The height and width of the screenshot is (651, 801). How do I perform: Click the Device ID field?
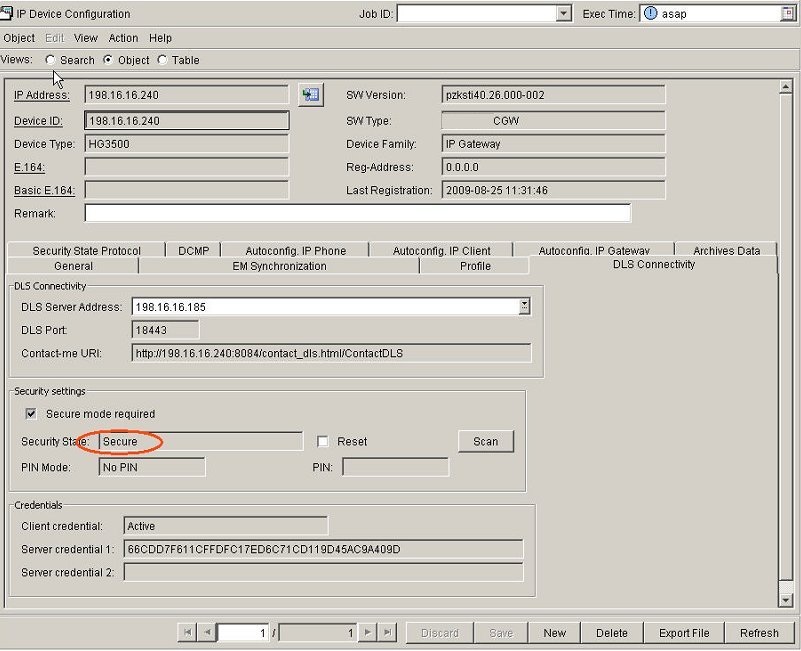(x=186, y=121)
